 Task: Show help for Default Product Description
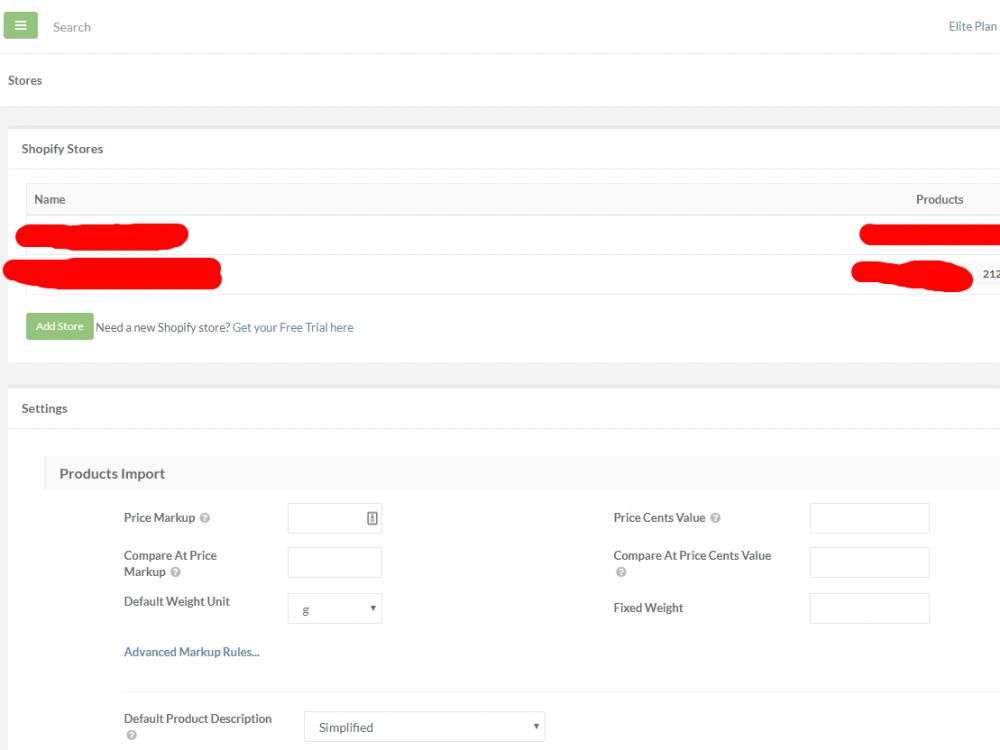click(x=131, y=735)
